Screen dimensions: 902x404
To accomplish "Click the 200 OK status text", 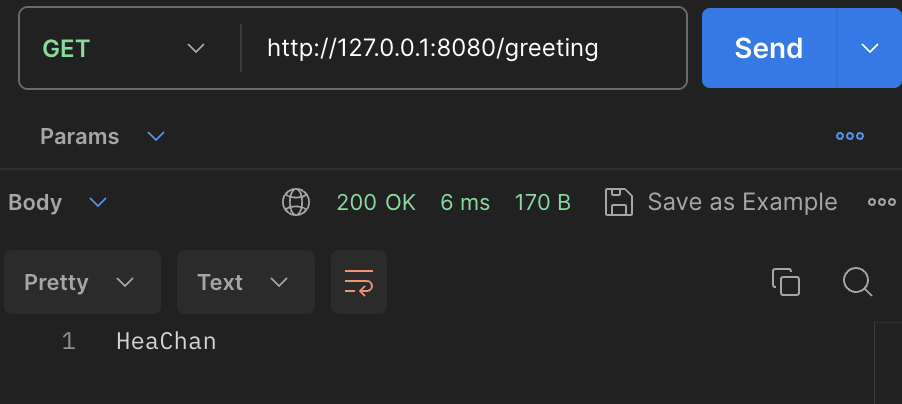I will 376,203.
